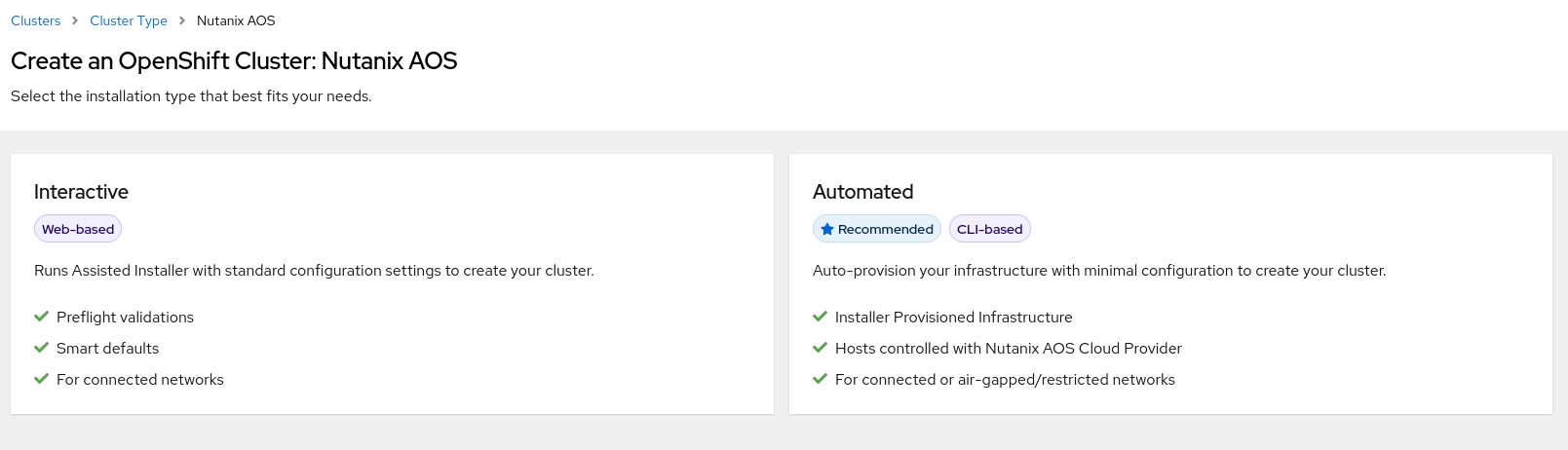This screenshot has height=450, width=1568.
Task: Click the Clusters breadcrumb link
Action: [x=35, y=20]
